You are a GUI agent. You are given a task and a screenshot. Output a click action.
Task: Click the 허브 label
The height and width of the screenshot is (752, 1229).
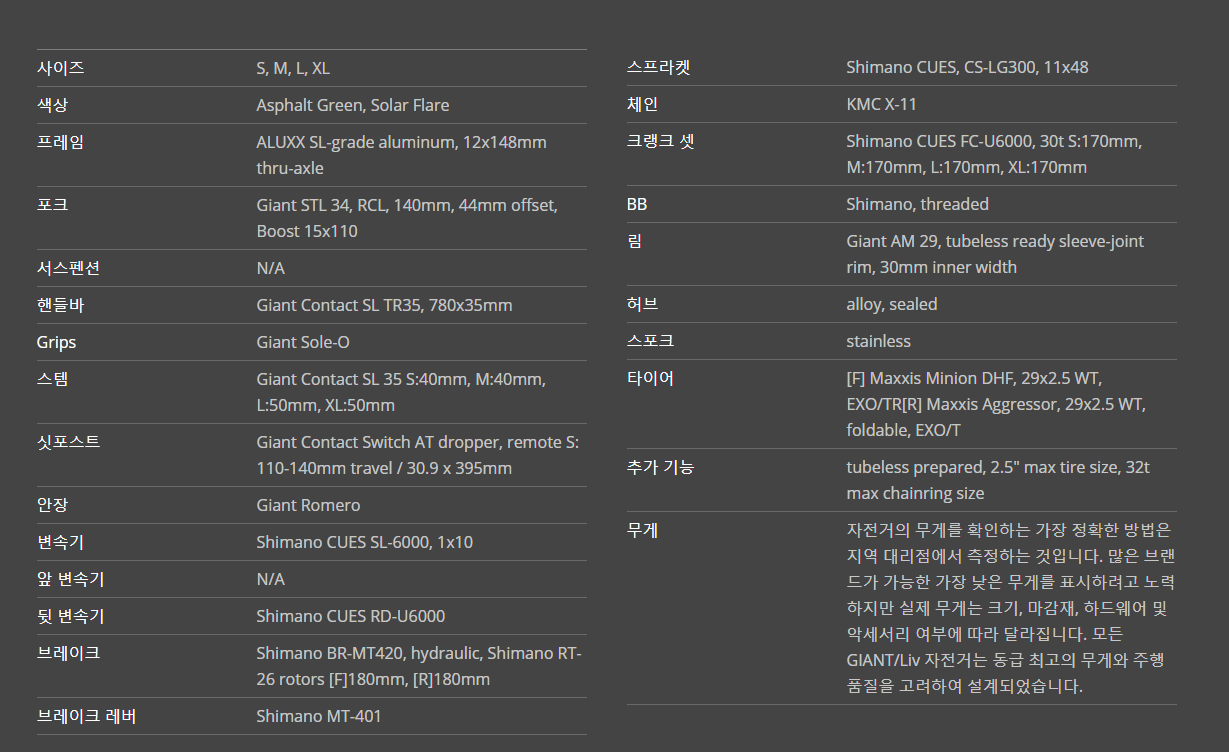(x=642, y=304)
